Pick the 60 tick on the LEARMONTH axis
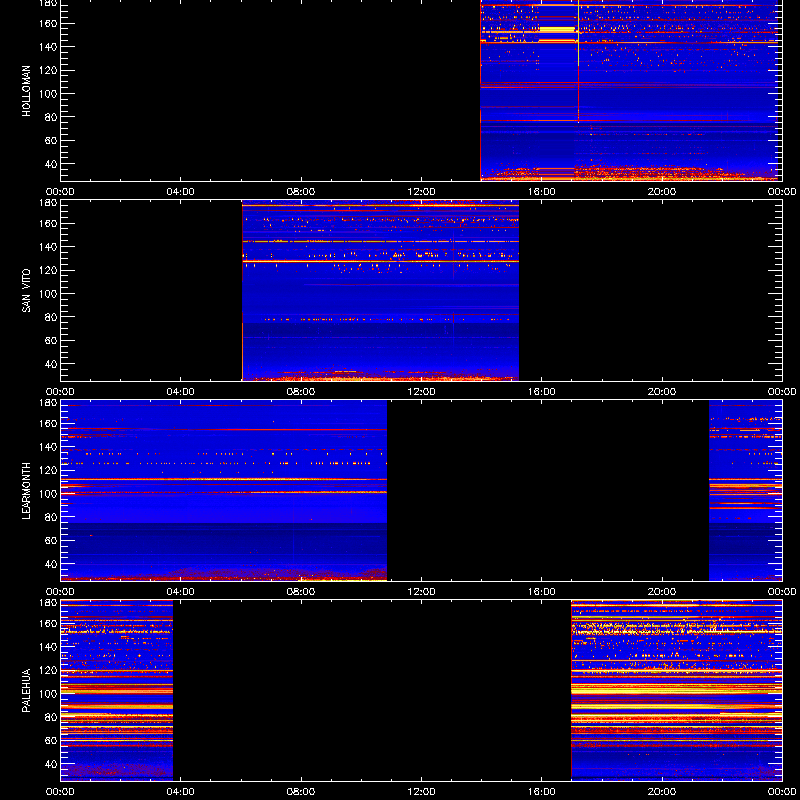 point(51,541)
